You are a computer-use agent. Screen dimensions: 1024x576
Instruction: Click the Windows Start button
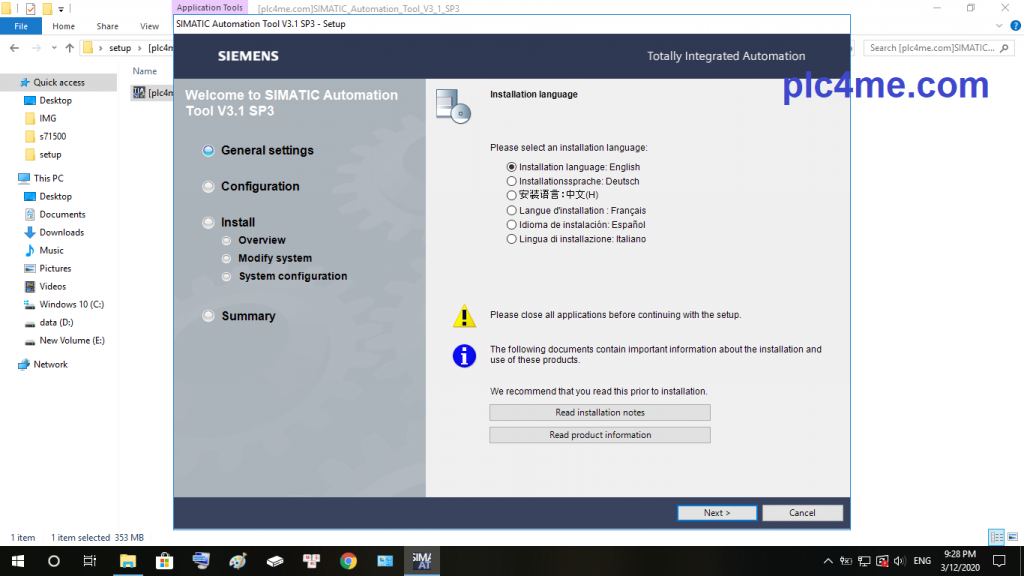click(17, 561)
